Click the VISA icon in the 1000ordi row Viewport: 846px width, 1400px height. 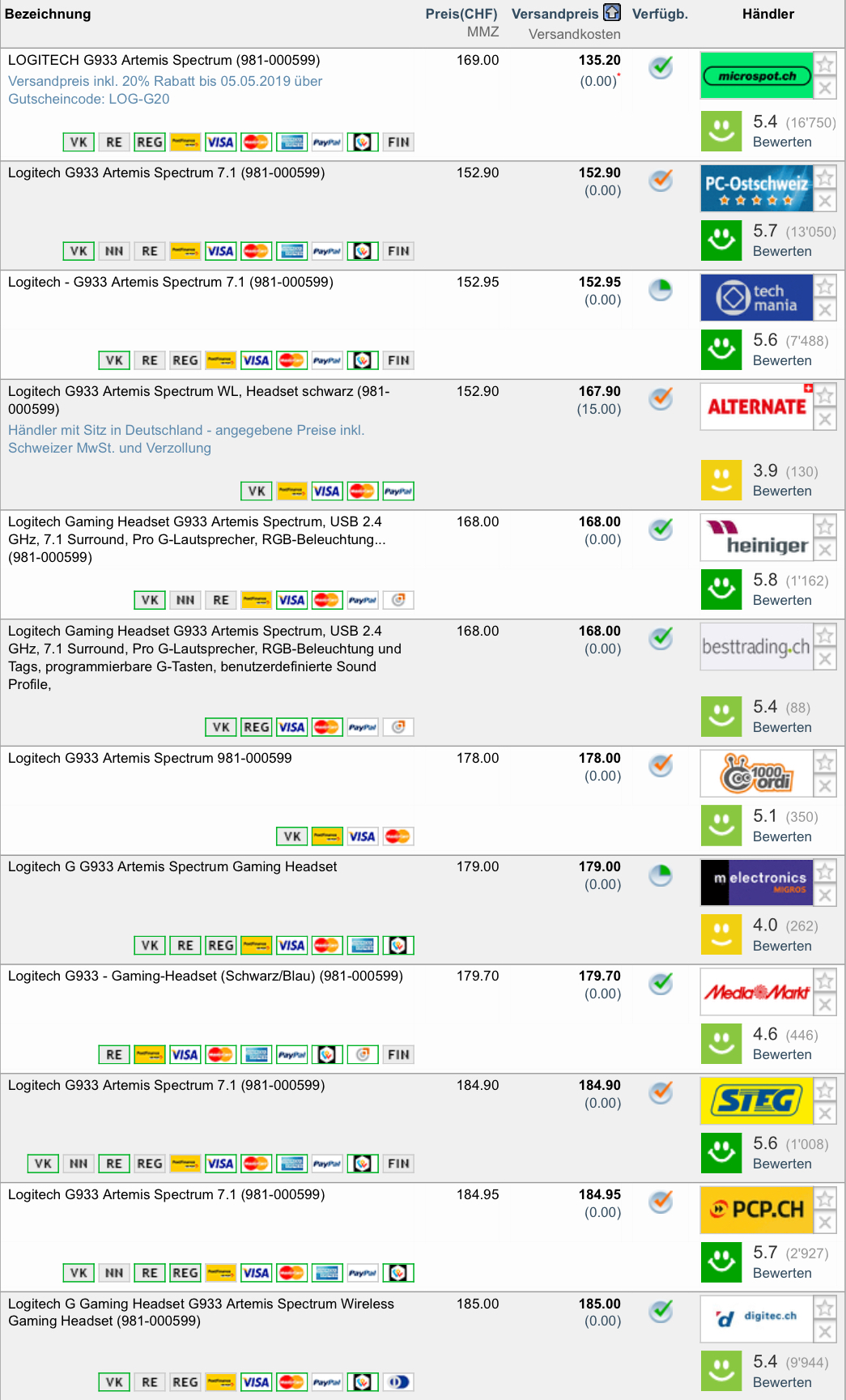coord(362,836)
